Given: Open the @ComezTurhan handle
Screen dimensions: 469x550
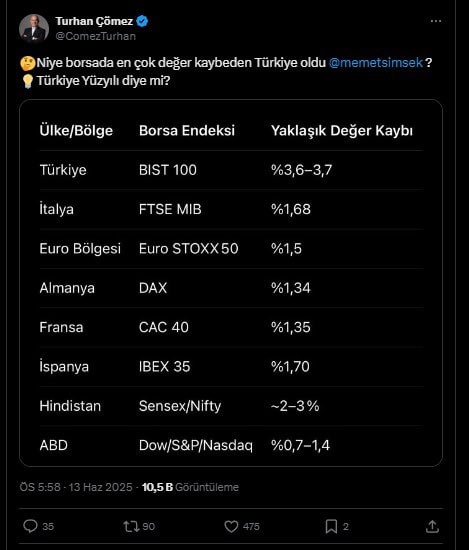Looking at the screenshot, I should [95, 36].
